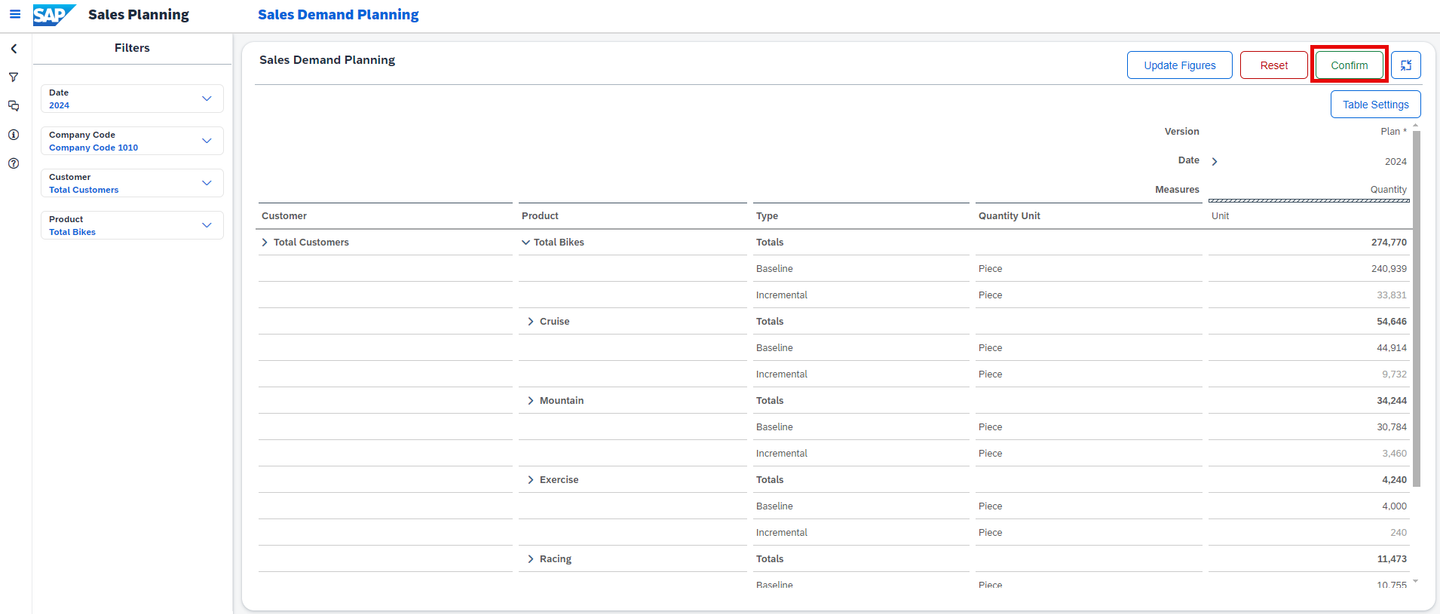Click the Cruise incremental value 9,732
Image resolution: width=1440 pixels, height=614 pixels.
pos(1394,374)
